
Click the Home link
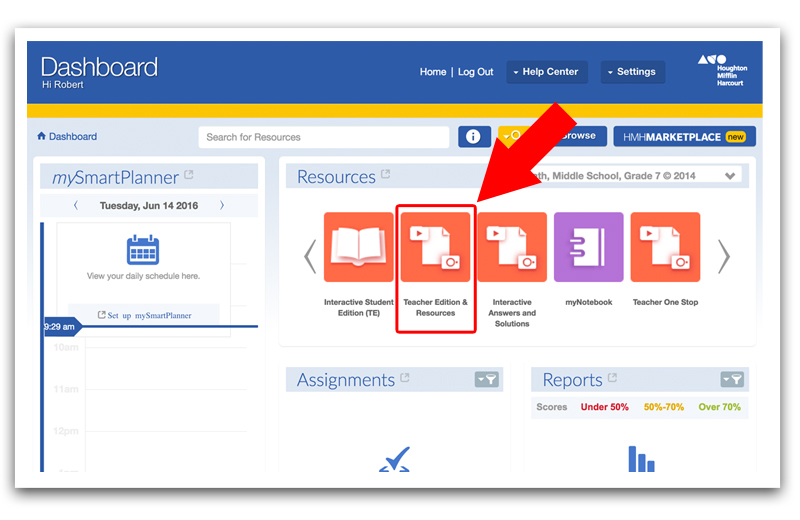pos(433,72)
